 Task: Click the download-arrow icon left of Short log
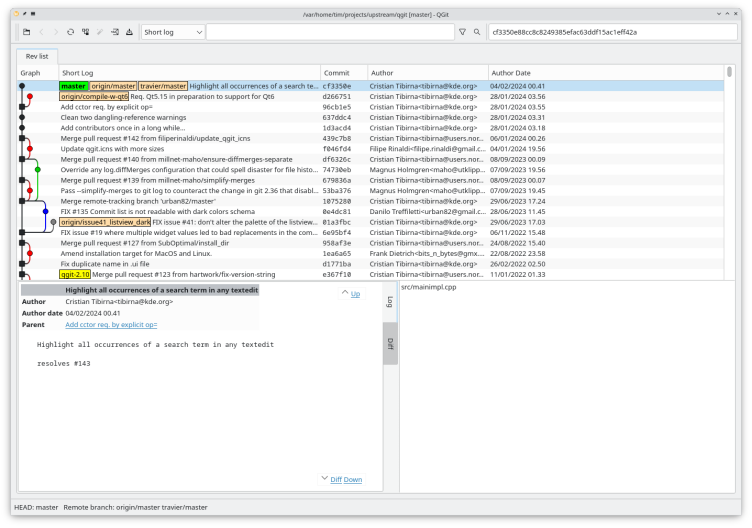pyautogui.click(x=130, y=33)
